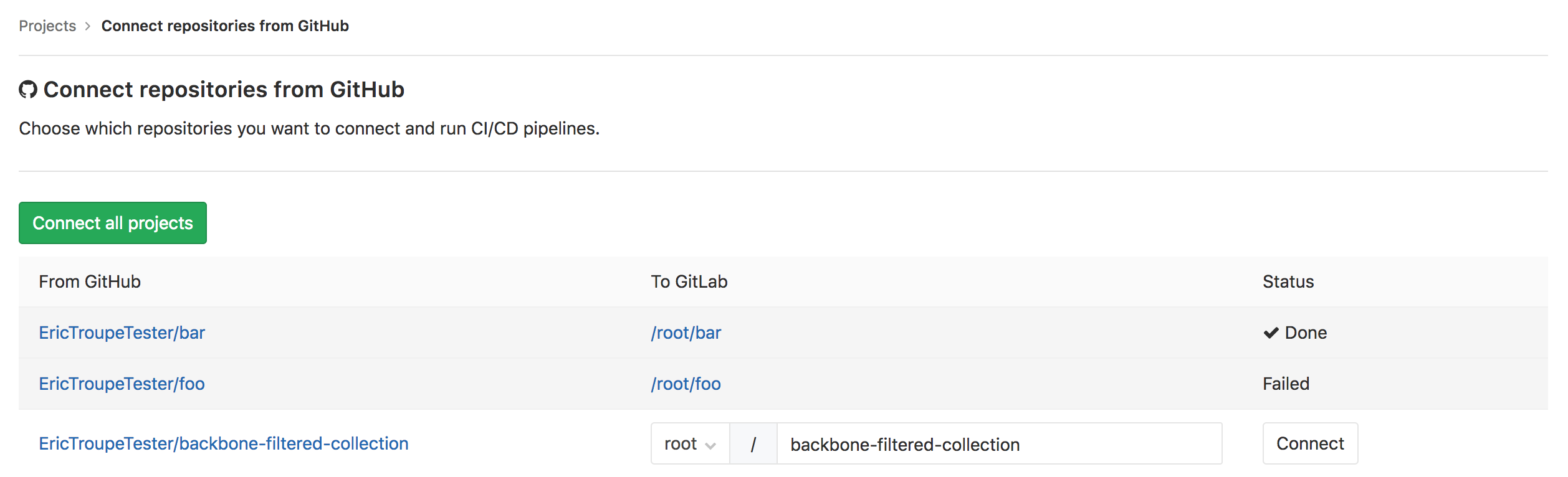This screenshot has width=1568, height=477.
Task: Click the From GitHub column header
Action: 90,282
